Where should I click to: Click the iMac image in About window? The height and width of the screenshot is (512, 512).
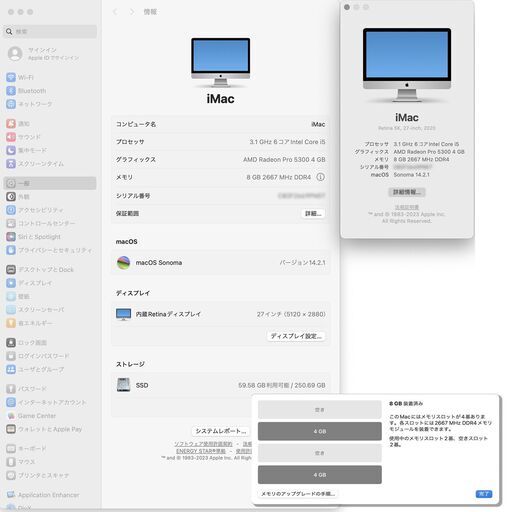tap(407, 65)
